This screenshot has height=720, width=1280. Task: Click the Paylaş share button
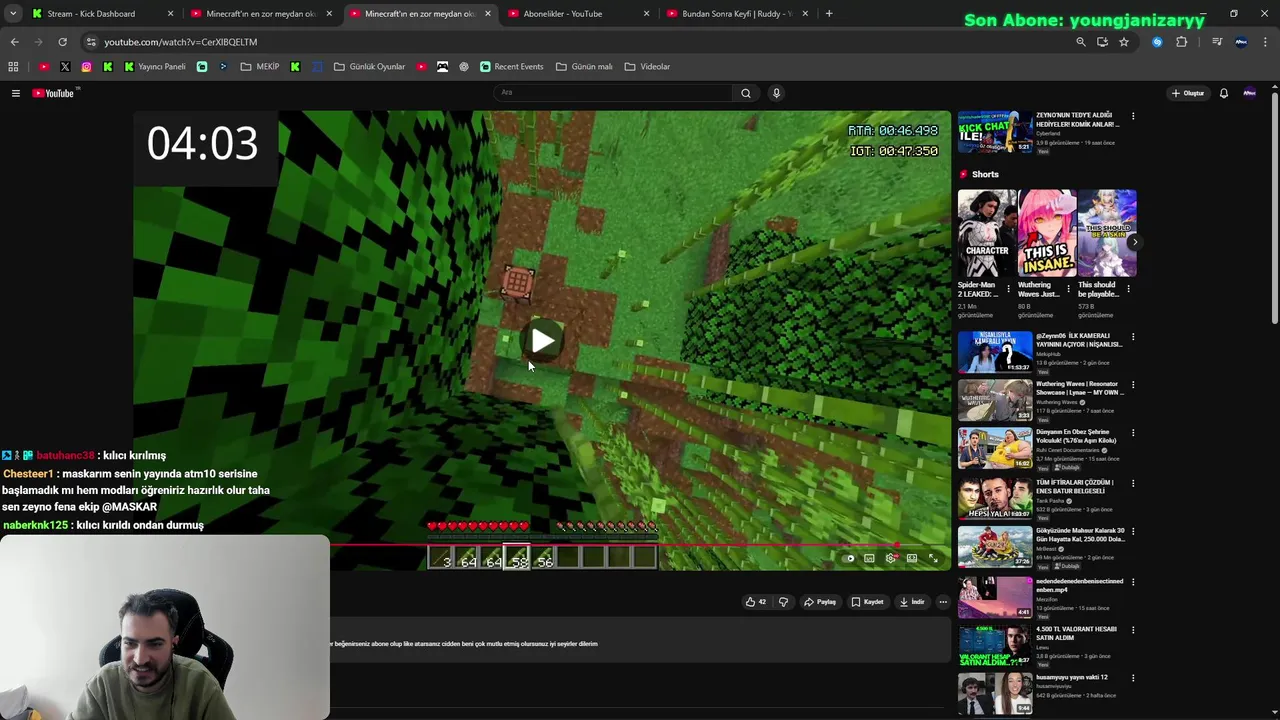[x=820, y=602]
